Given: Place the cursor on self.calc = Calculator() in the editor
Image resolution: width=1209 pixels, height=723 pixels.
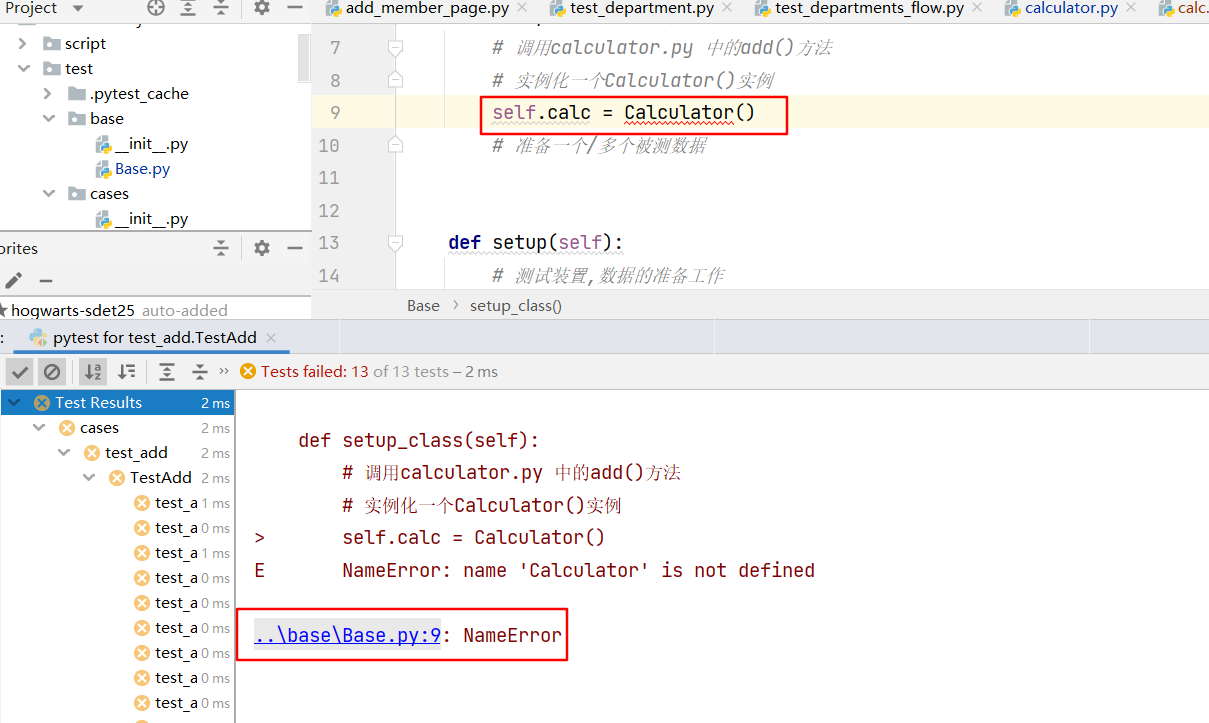Looking at the screenshot, I should [623, 113].
